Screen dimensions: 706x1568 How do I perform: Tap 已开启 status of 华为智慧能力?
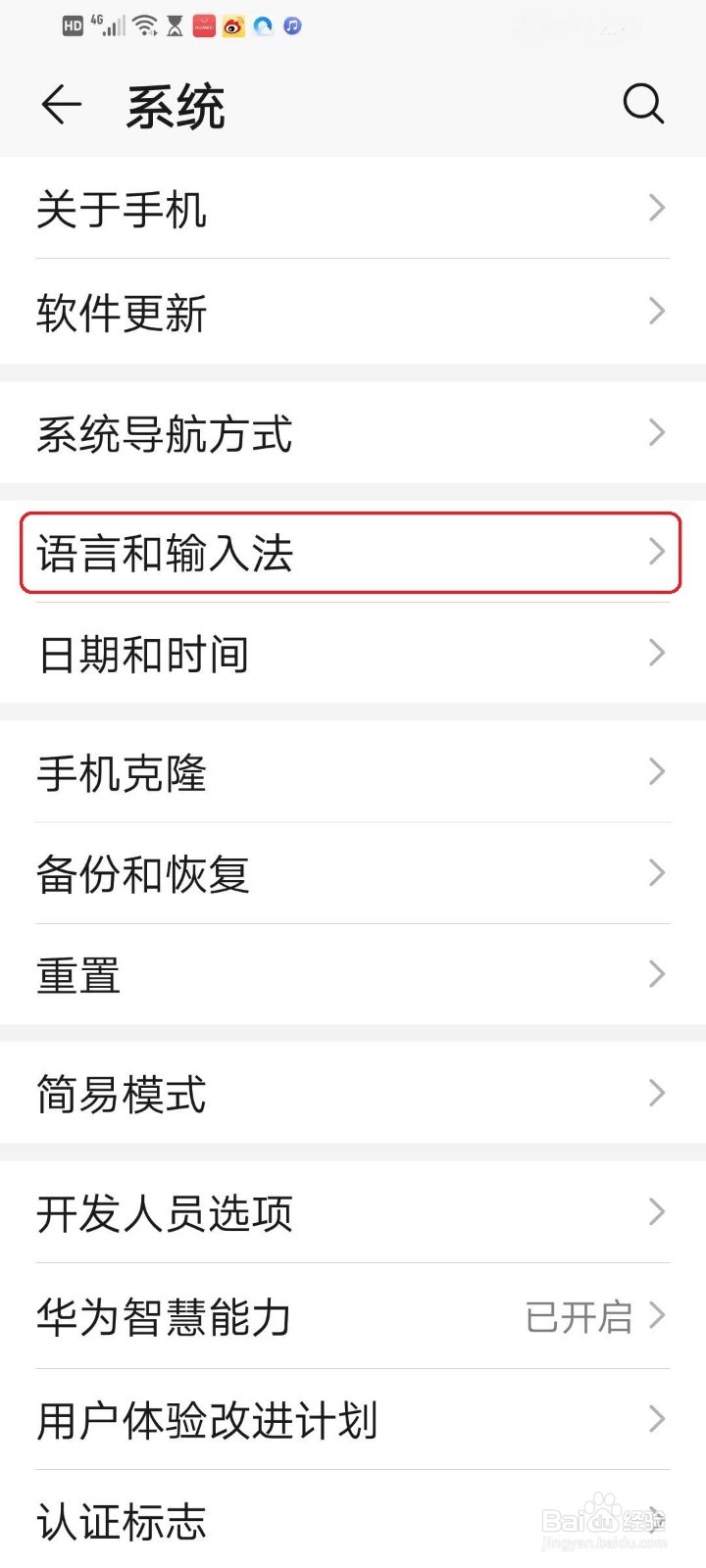[x=579, y=1316]
